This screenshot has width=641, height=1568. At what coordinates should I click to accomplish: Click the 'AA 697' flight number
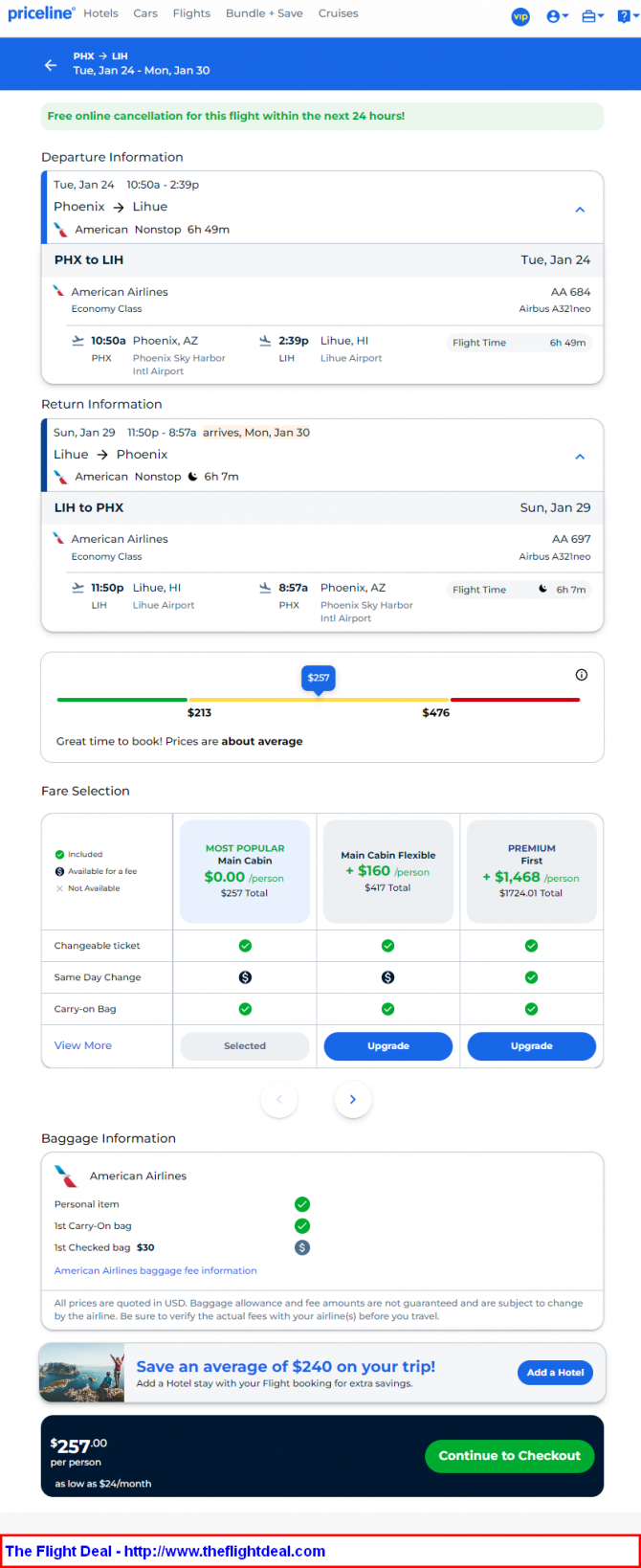click(571, 539)
